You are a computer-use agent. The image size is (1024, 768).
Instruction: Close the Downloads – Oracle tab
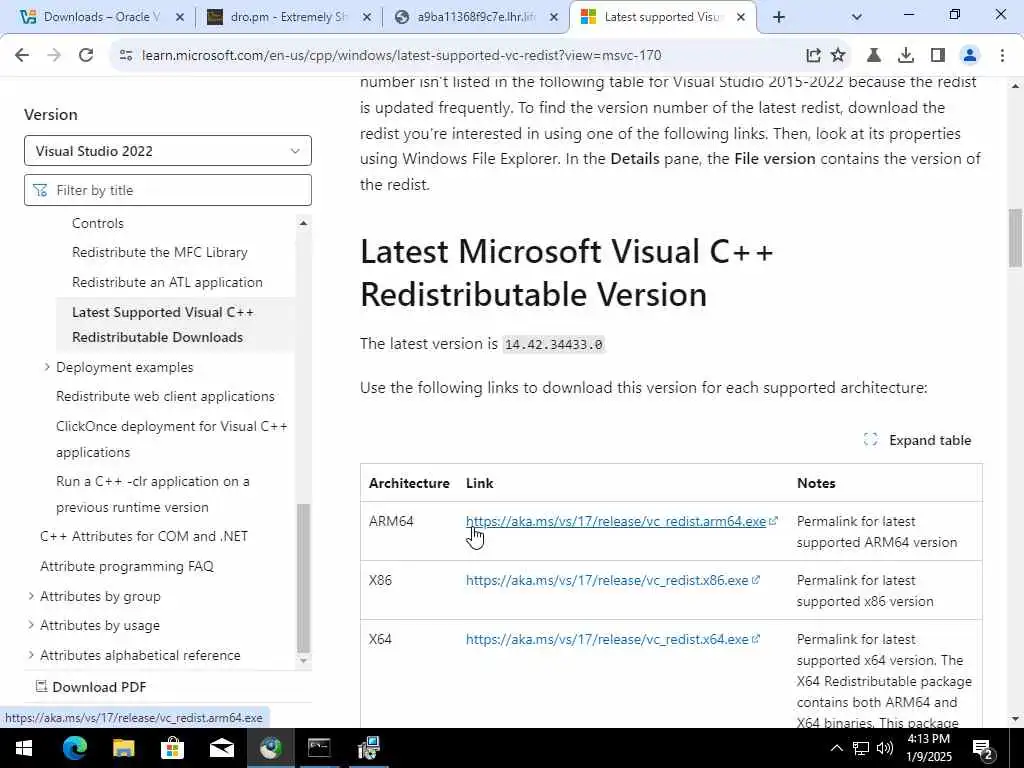point(180,17)
